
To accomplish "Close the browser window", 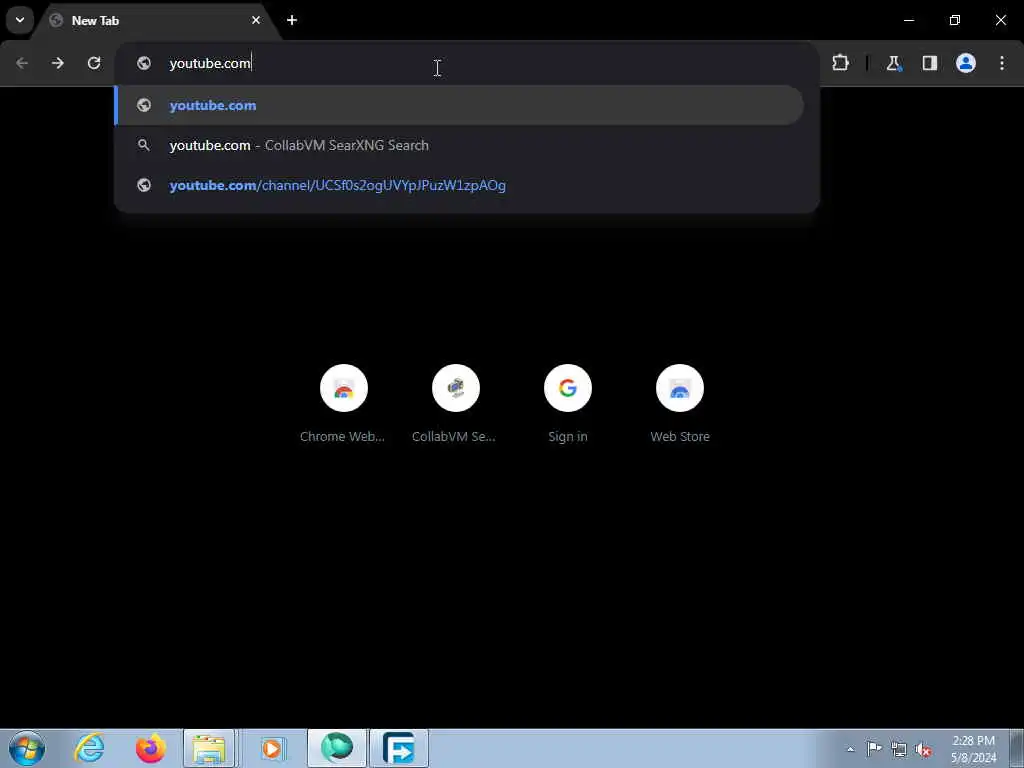I will pos(1000,20).
